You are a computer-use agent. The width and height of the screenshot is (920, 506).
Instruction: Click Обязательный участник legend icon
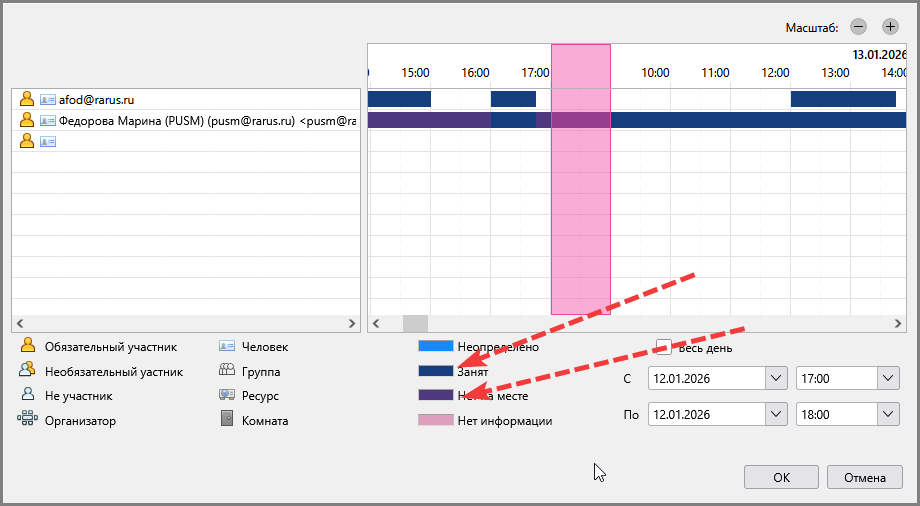(x=27, y=346)
